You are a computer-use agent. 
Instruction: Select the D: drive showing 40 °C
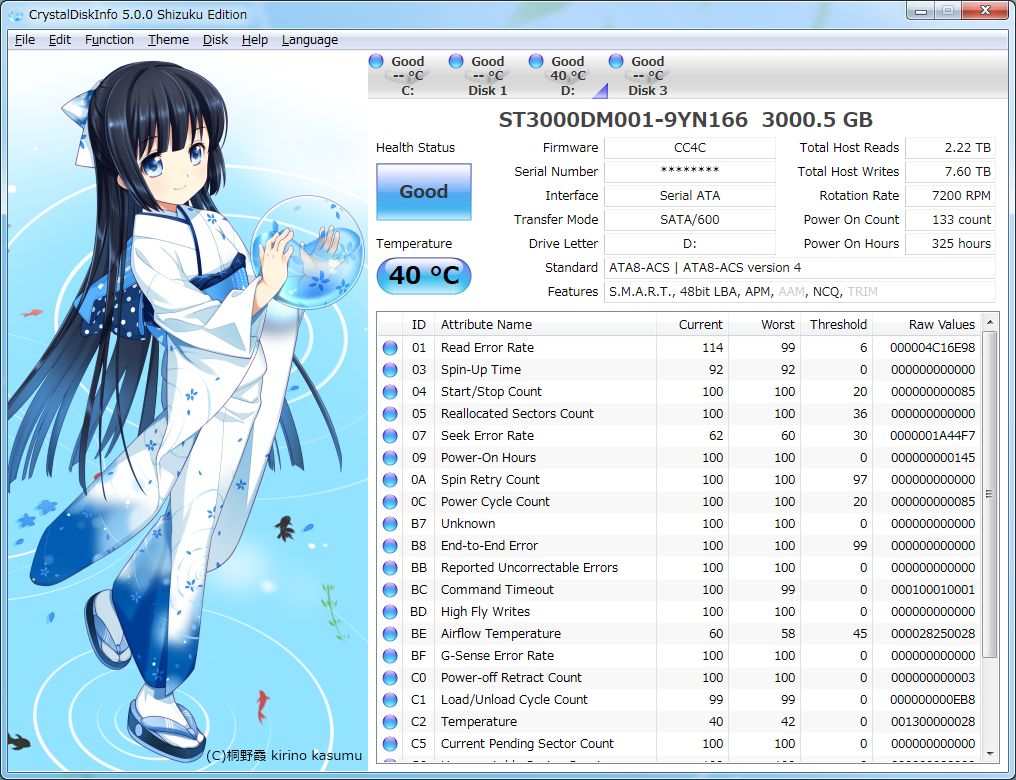(536, 61)
